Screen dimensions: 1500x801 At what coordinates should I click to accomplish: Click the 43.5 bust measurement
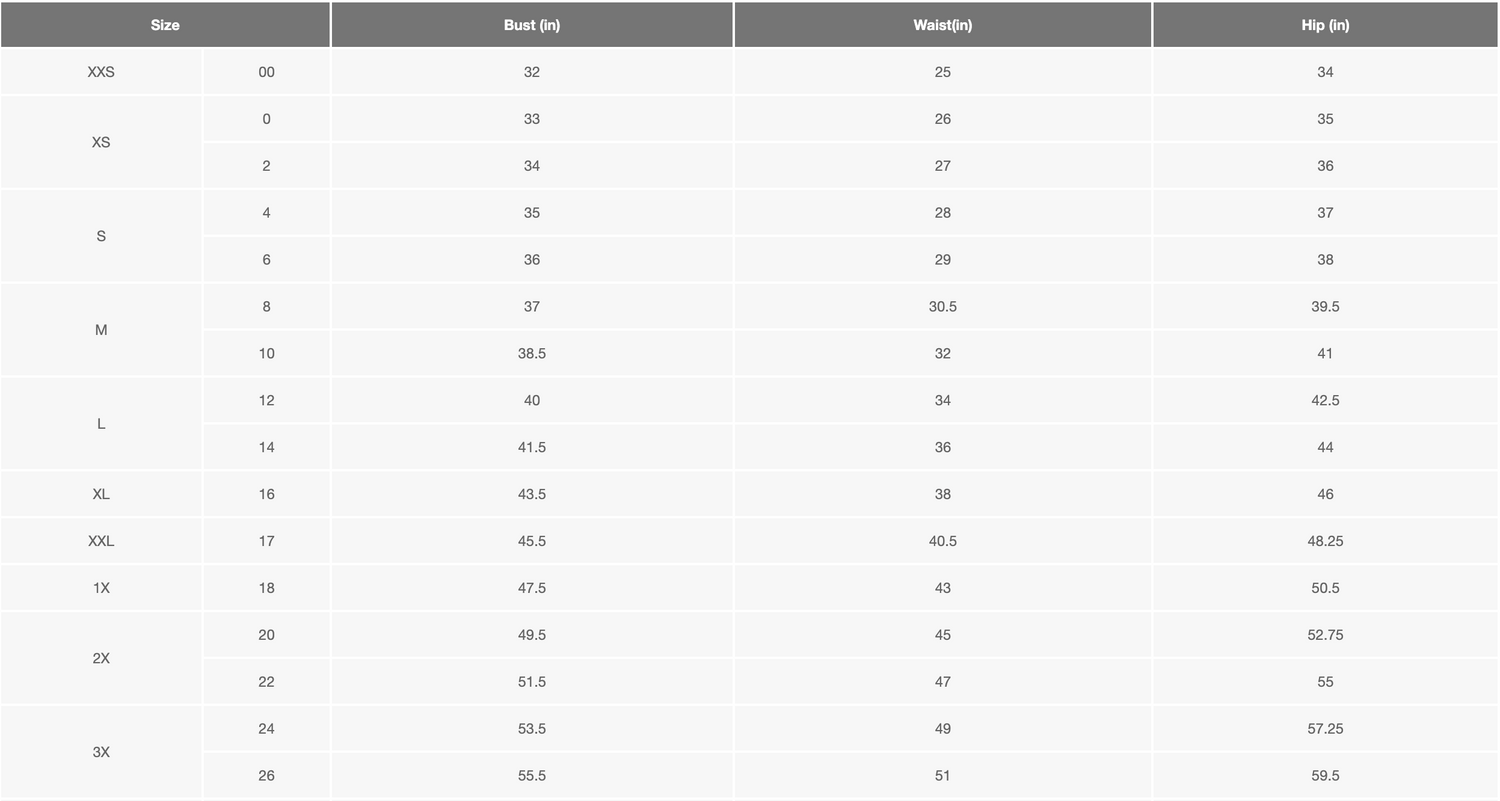click(x=531, y=494)
